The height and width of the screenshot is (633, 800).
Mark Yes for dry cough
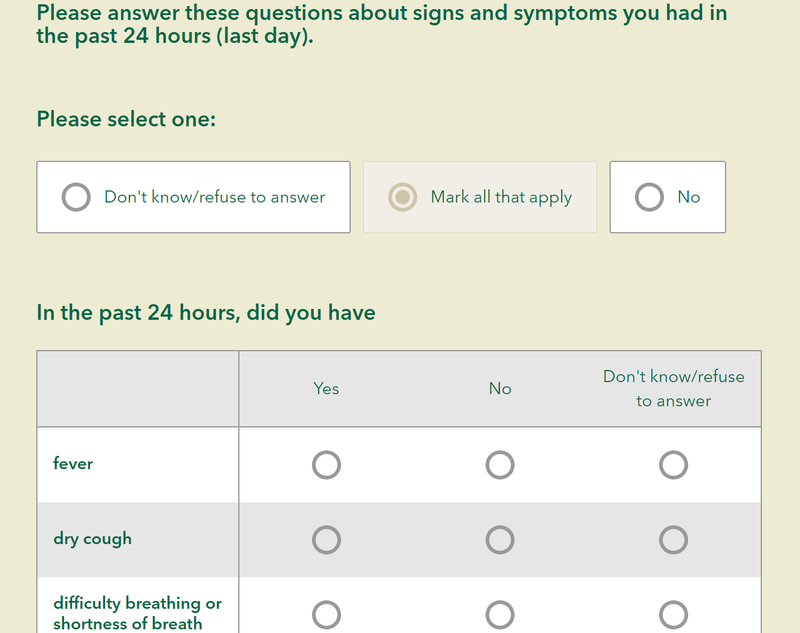click(x=326, y=539)
